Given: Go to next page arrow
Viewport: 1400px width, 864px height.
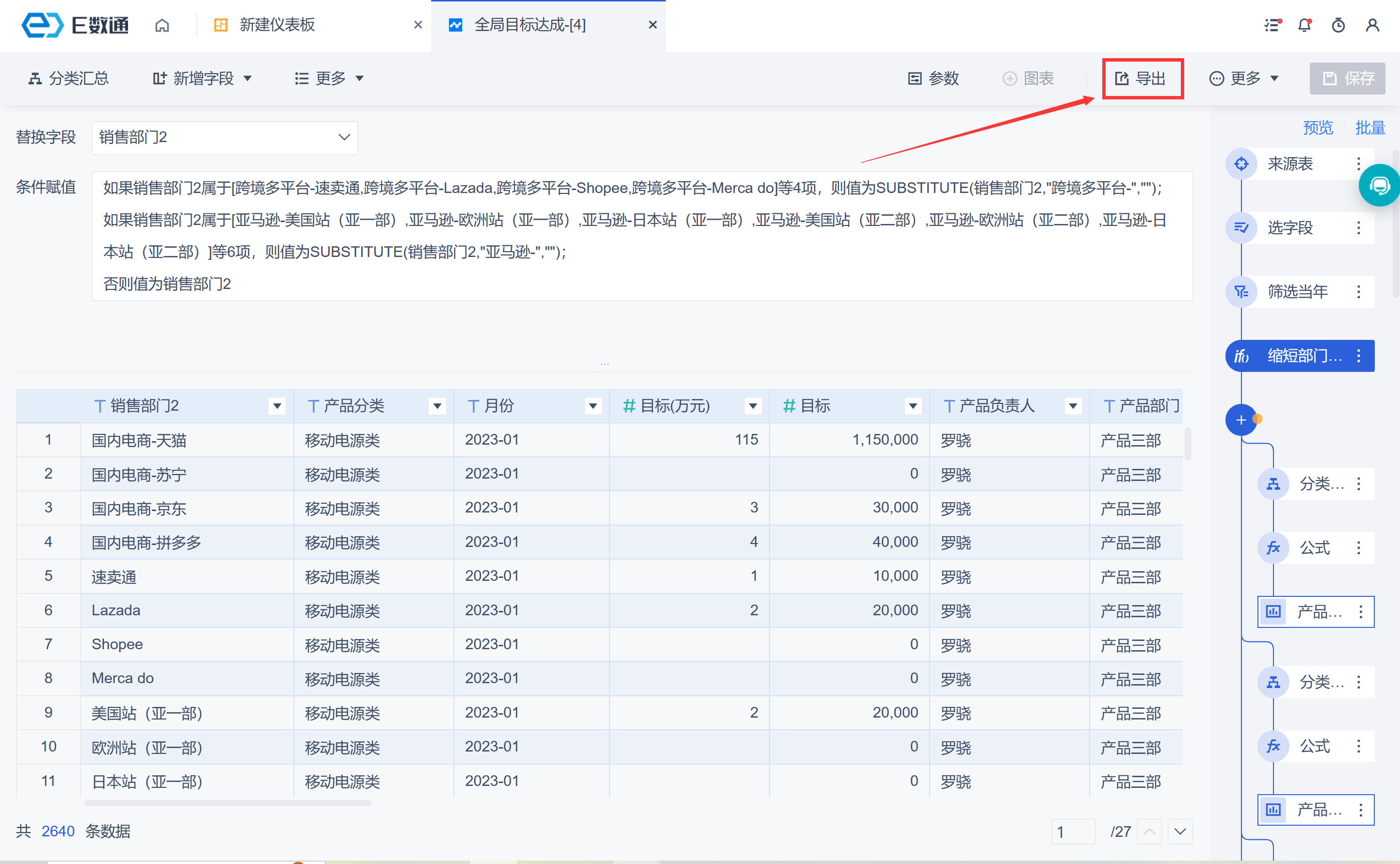Looking at the screenshot, I should click(x=1180, y=832).
